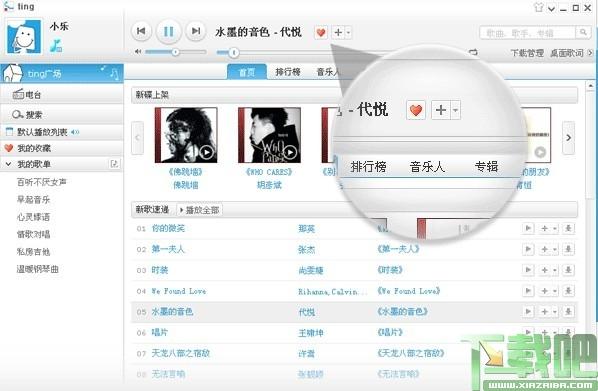Screen dimensions: 598x391
Task: Skip to the next track
Action: pyautogui.click(x=196, y=31)
